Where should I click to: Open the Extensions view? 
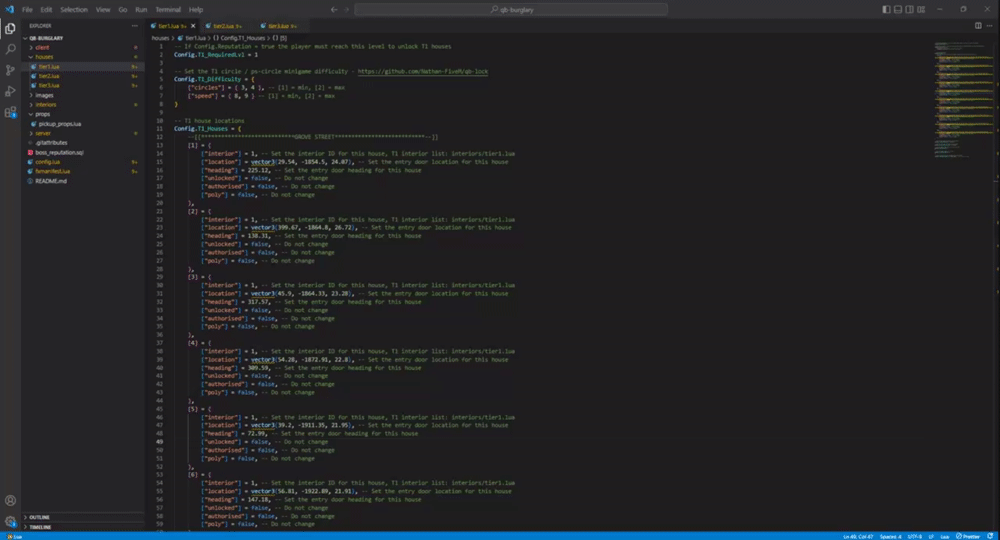click(11, 112)
